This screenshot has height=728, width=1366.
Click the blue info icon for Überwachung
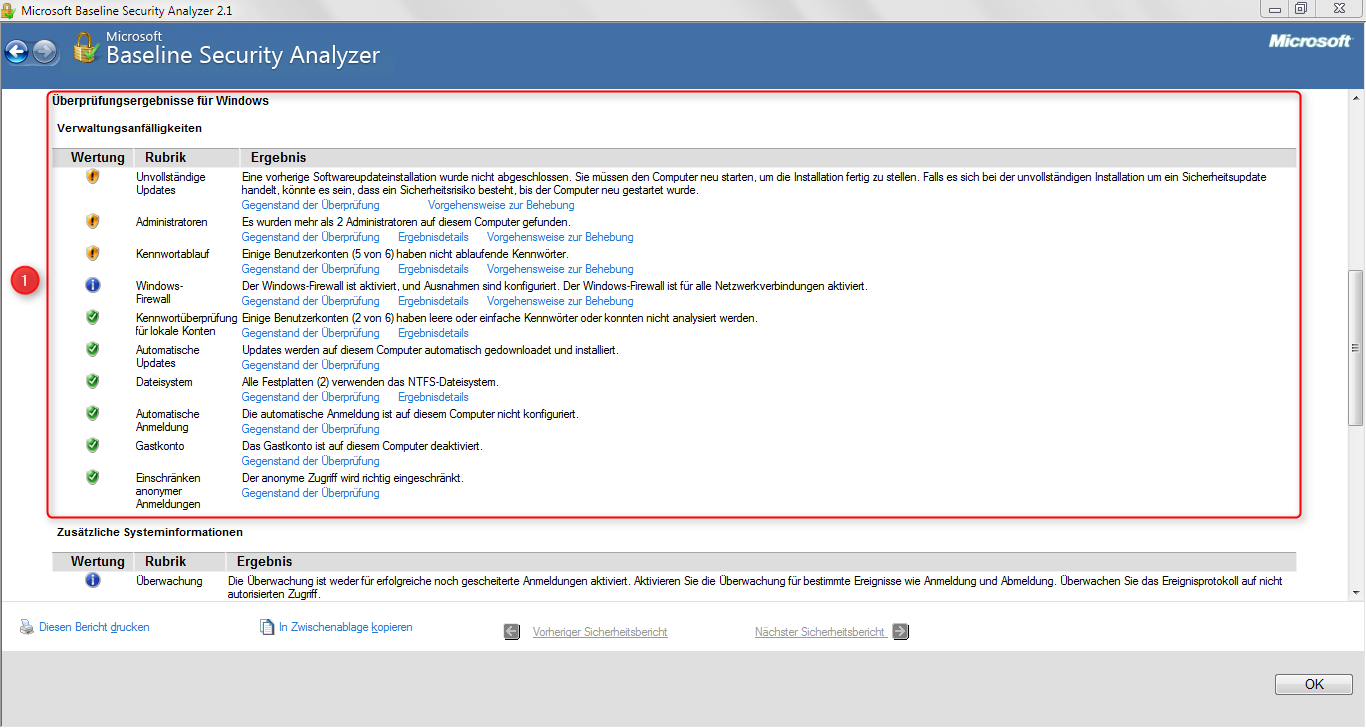click(x=92, y=581)
